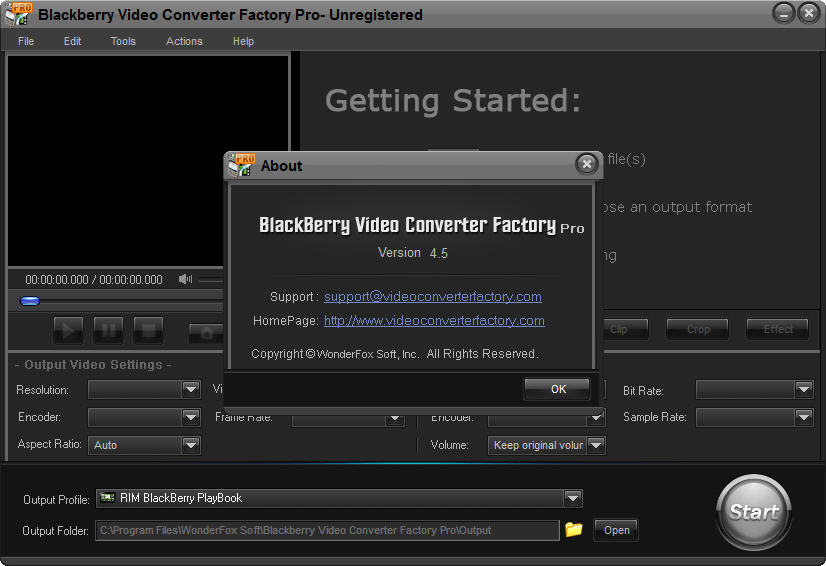Open the Edit menu
The width and height of the screenshot is (826, 566).
(72, 41)
